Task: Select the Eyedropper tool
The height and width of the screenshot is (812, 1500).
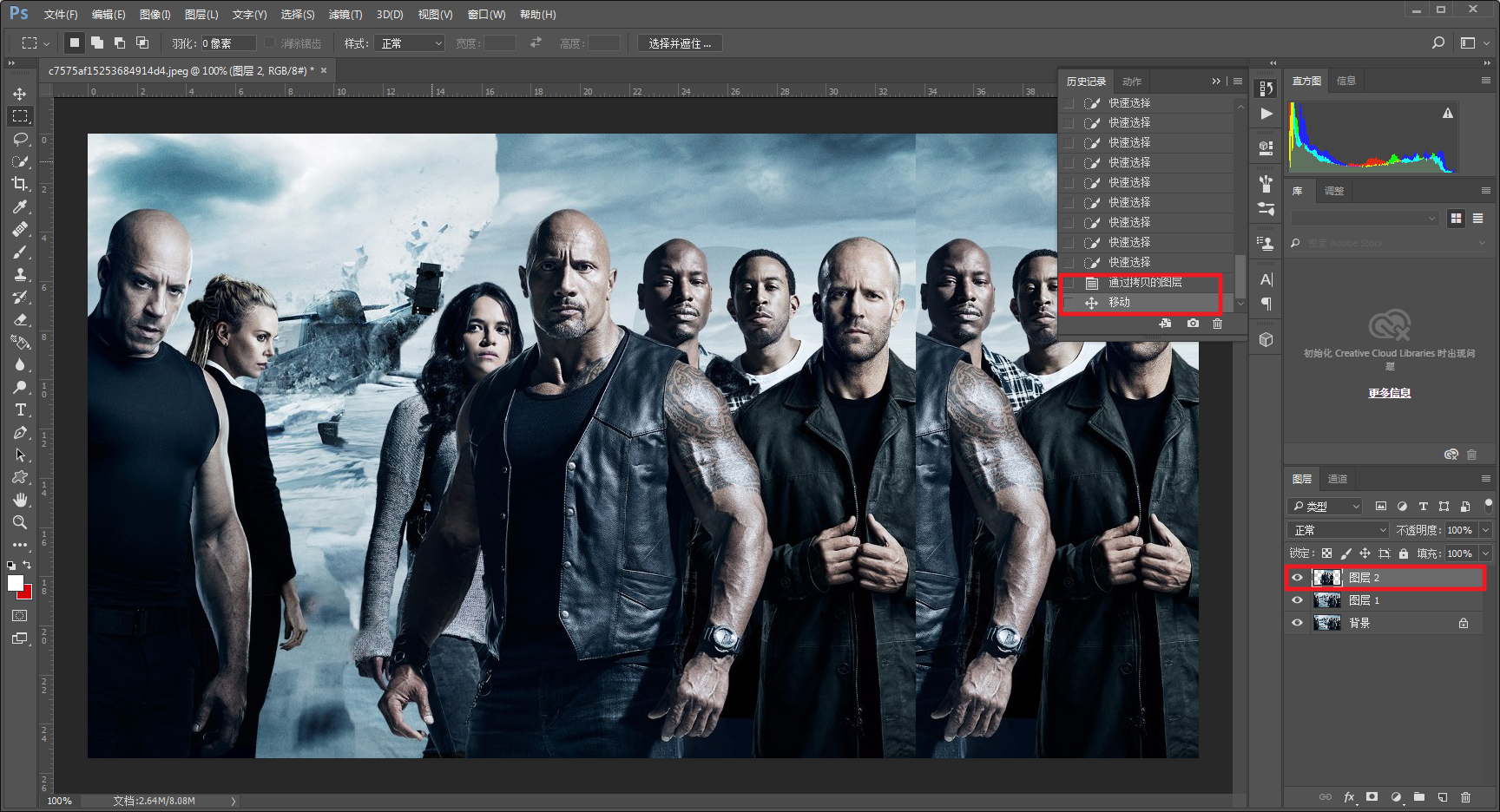Action: (19, 206)
